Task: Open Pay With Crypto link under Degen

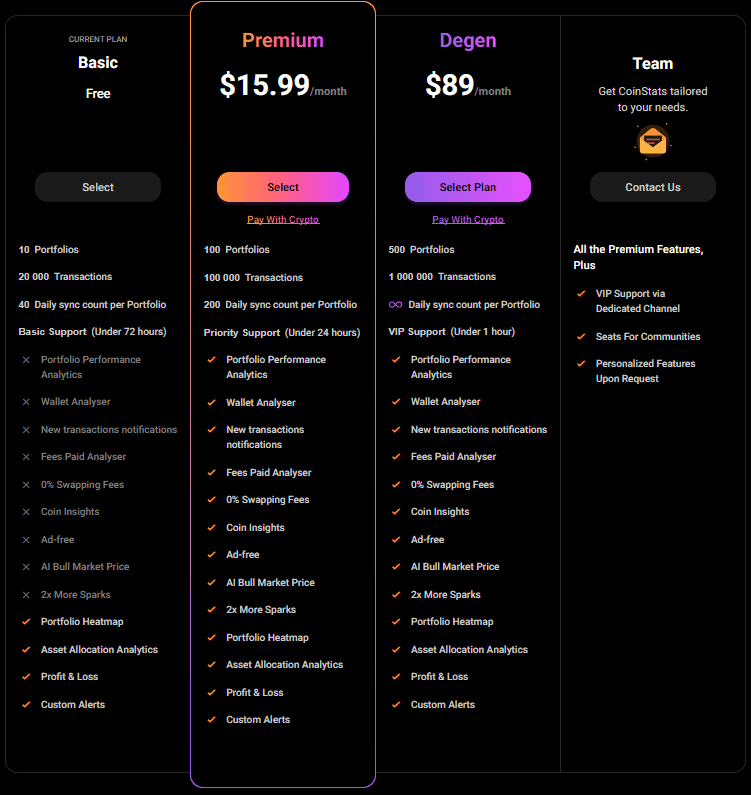Action: [468, 220]
